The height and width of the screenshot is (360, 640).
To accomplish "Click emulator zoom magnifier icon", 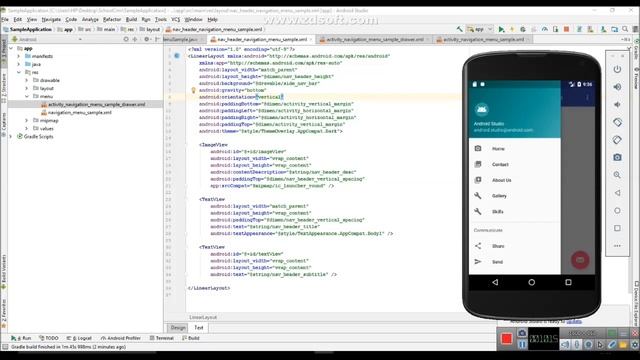I will (x=617, y=175).
